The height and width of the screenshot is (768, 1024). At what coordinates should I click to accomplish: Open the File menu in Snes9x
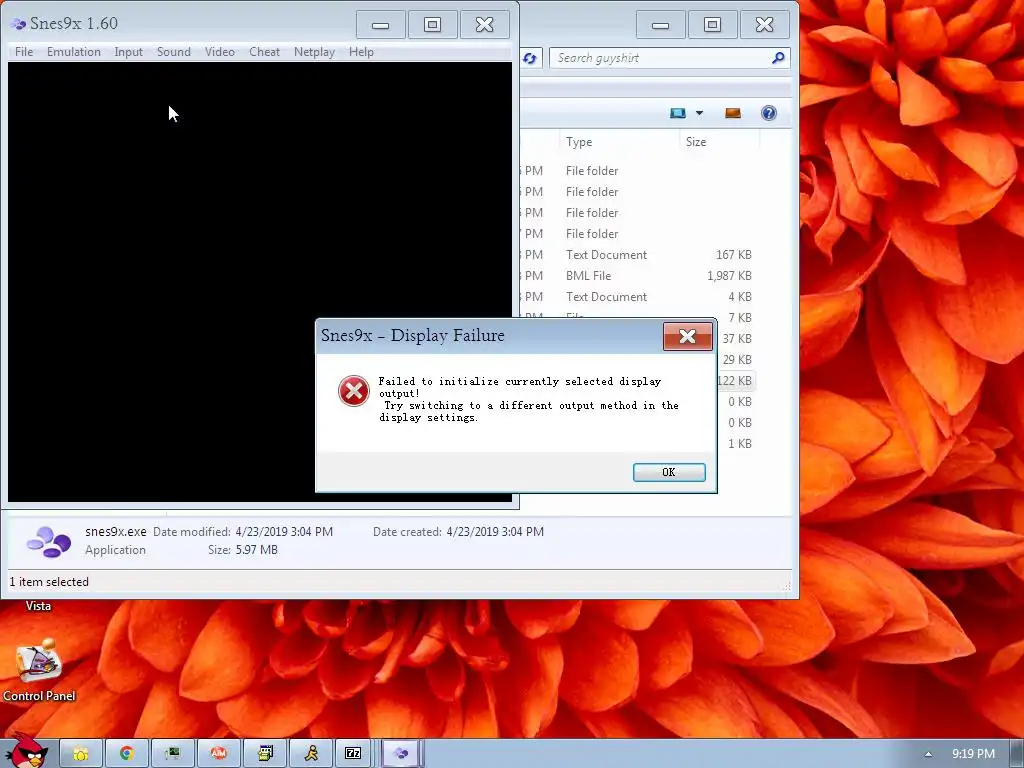[24, 52]
